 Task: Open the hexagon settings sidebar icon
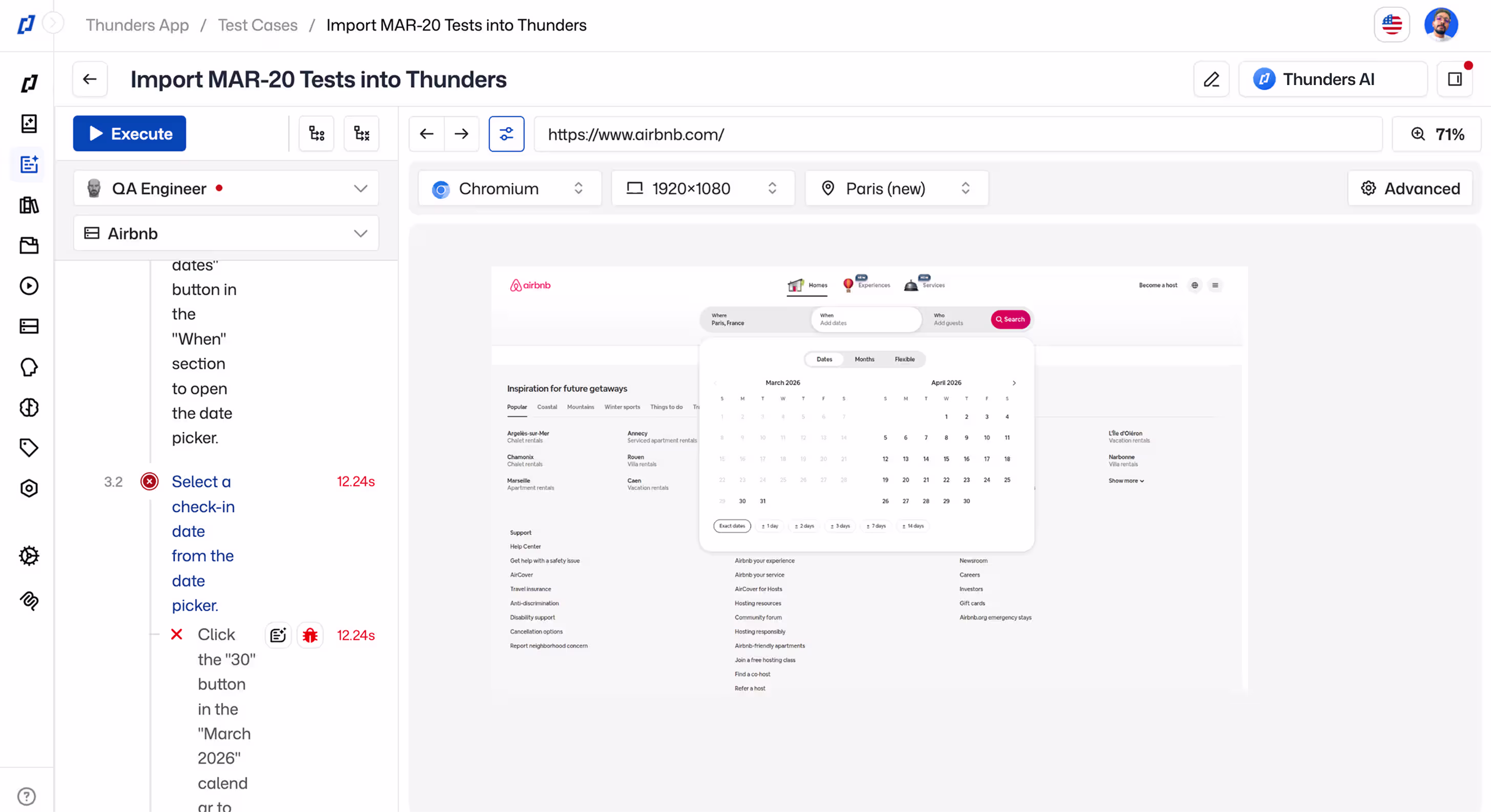(x=29, y=488)
